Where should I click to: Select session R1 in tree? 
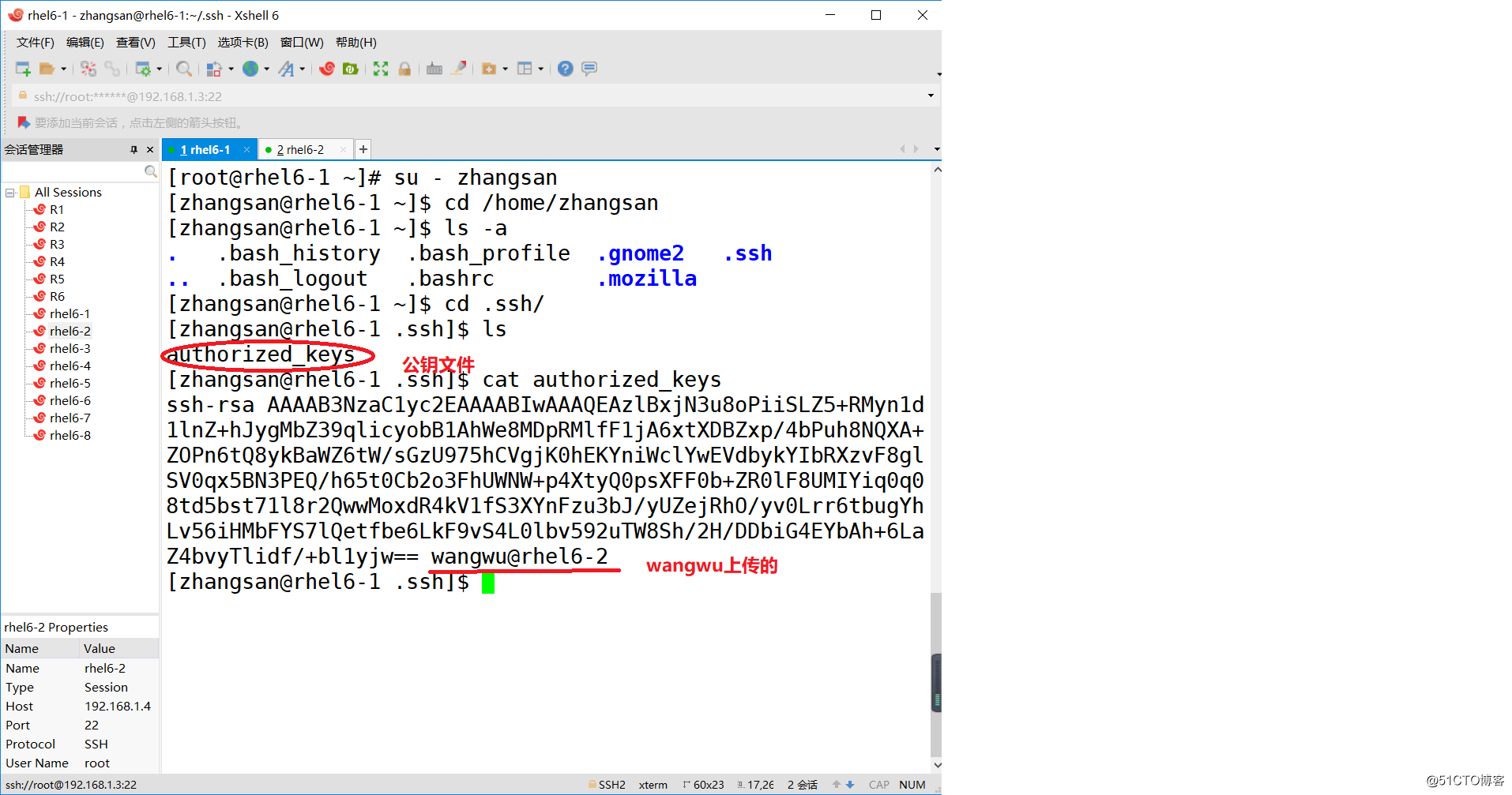click(57, 210)
